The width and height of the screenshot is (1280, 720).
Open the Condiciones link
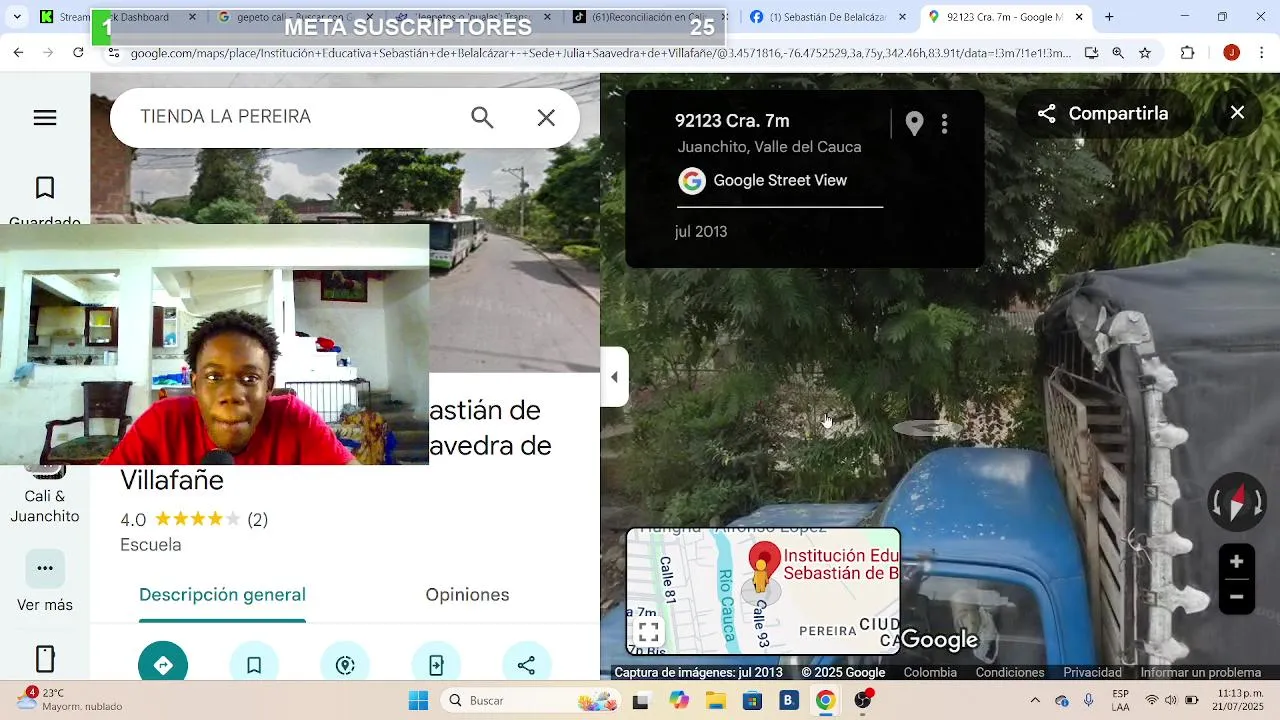click(x=1010, y=673)
